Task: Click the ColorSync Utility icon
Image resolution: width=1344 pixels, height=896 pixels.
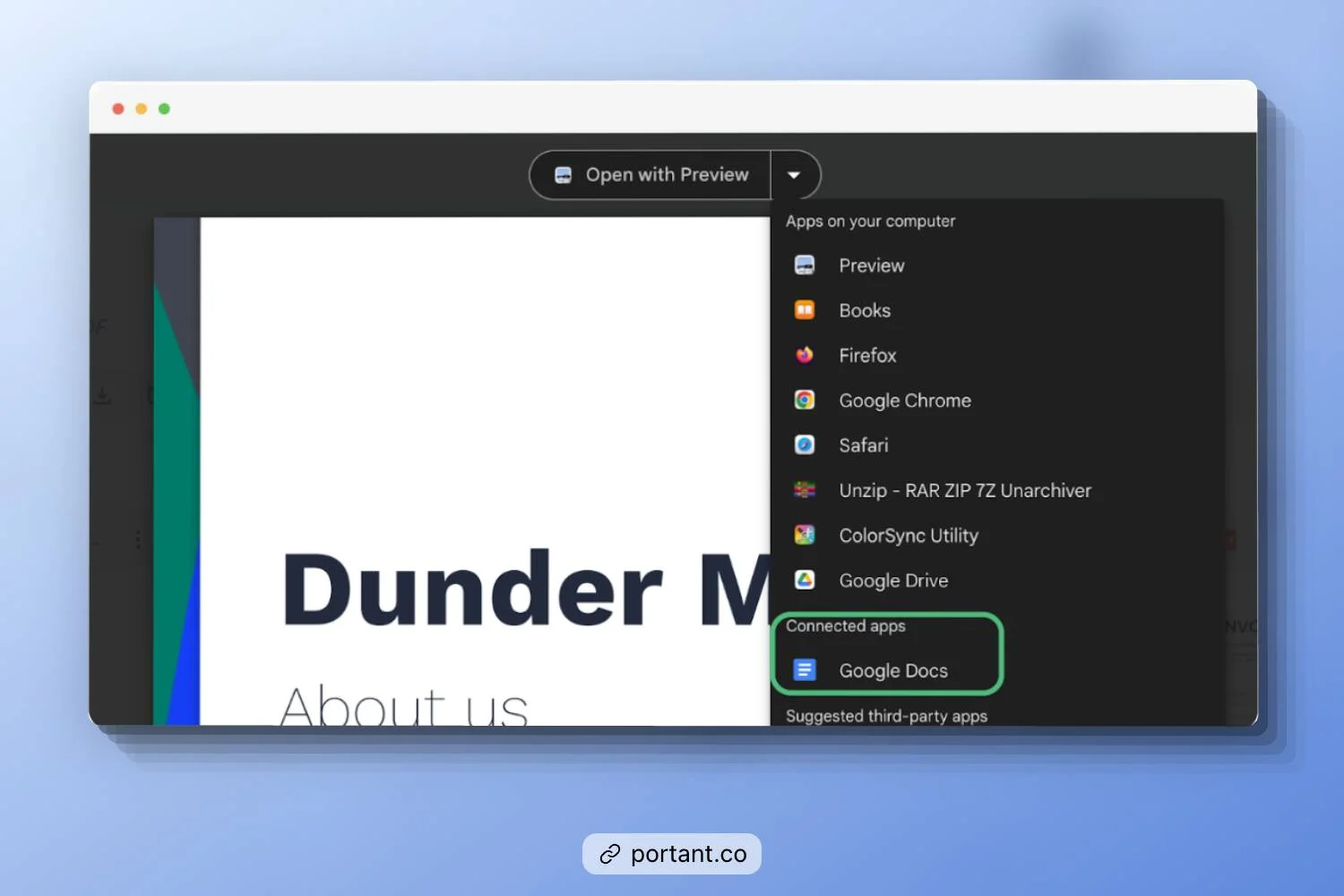Action: pos(805,535)
